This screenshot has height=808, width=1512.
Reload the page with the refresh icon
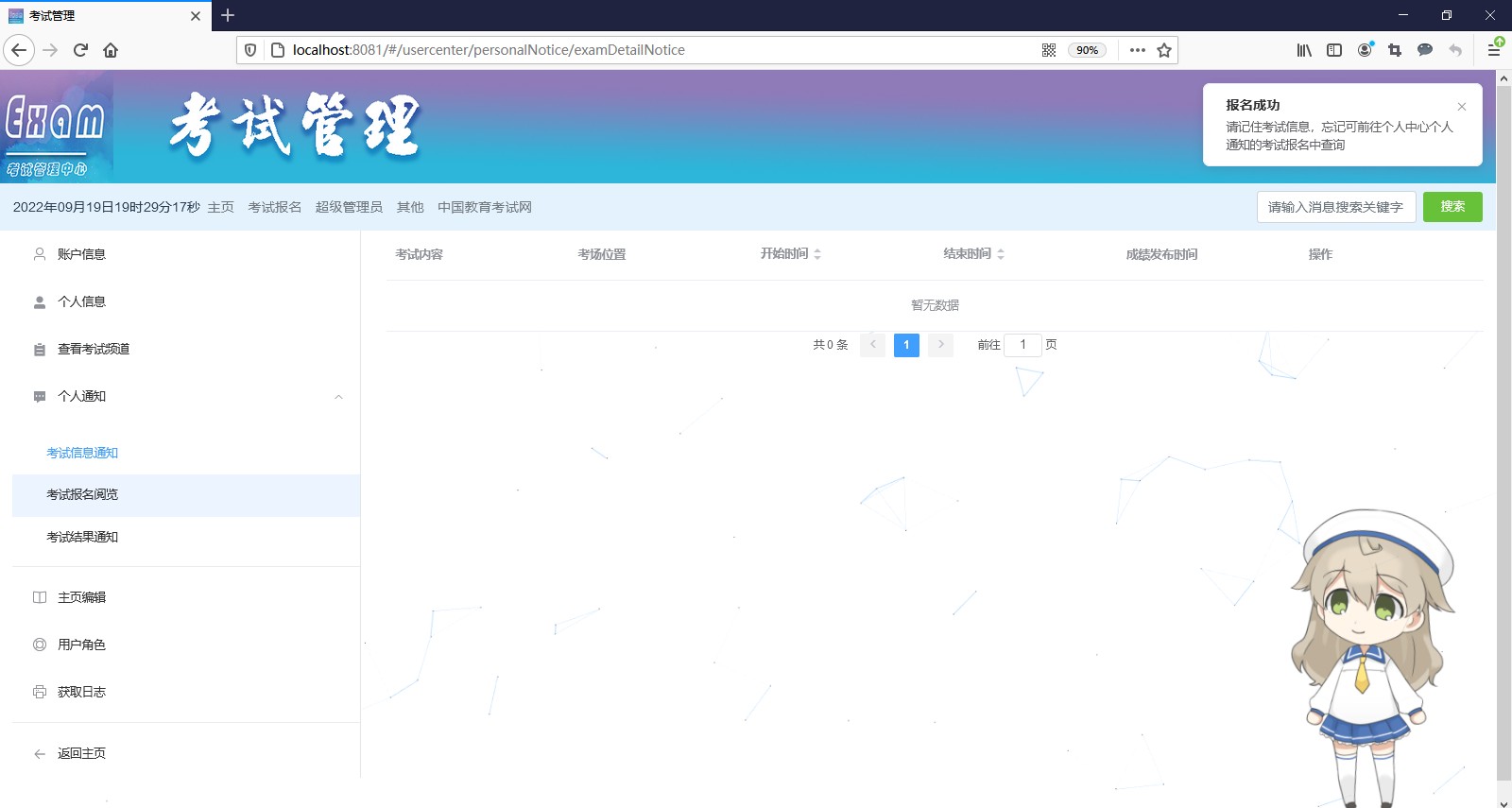click(80, 50)
